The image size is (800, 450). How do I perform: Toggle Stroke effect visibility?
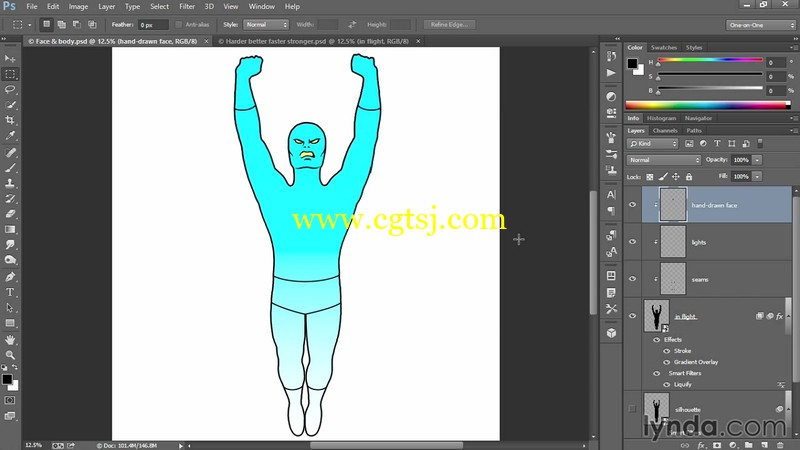tap(666, 351)
